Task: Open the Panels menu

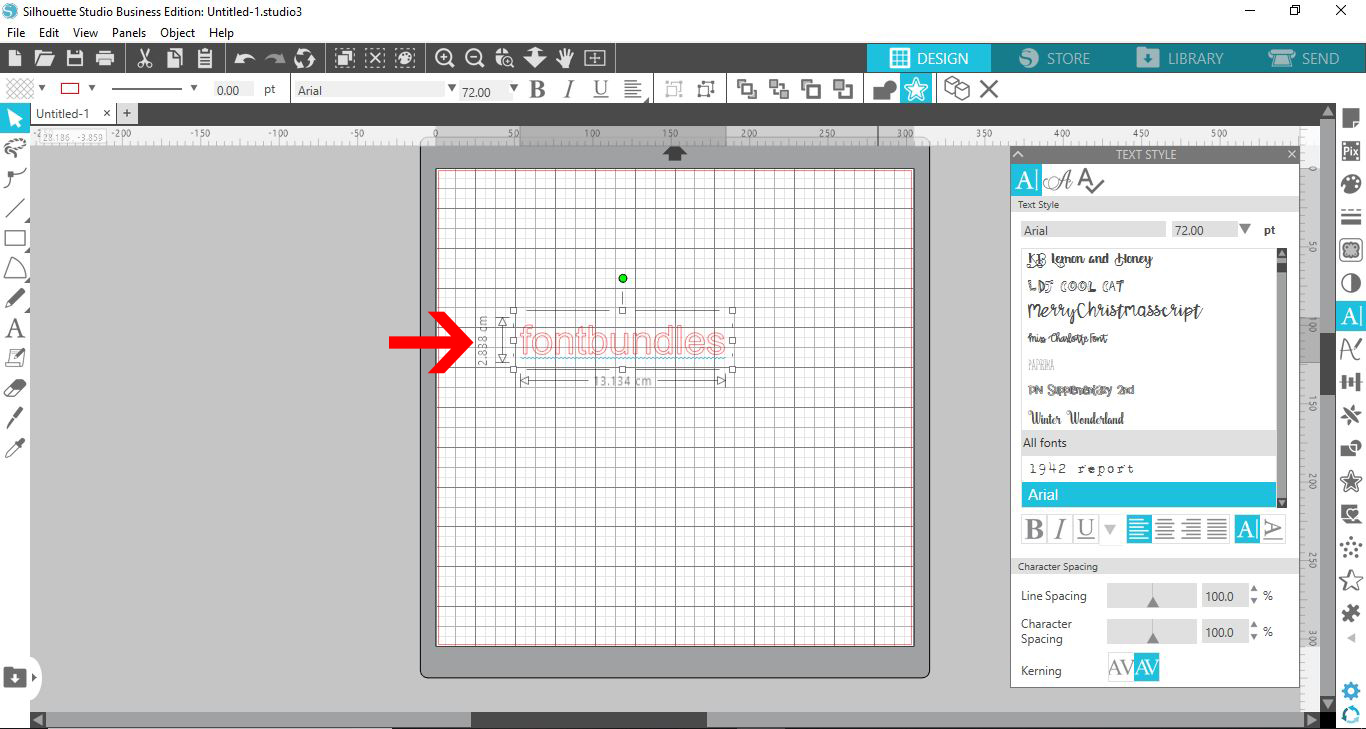Action: click(129, 32)
